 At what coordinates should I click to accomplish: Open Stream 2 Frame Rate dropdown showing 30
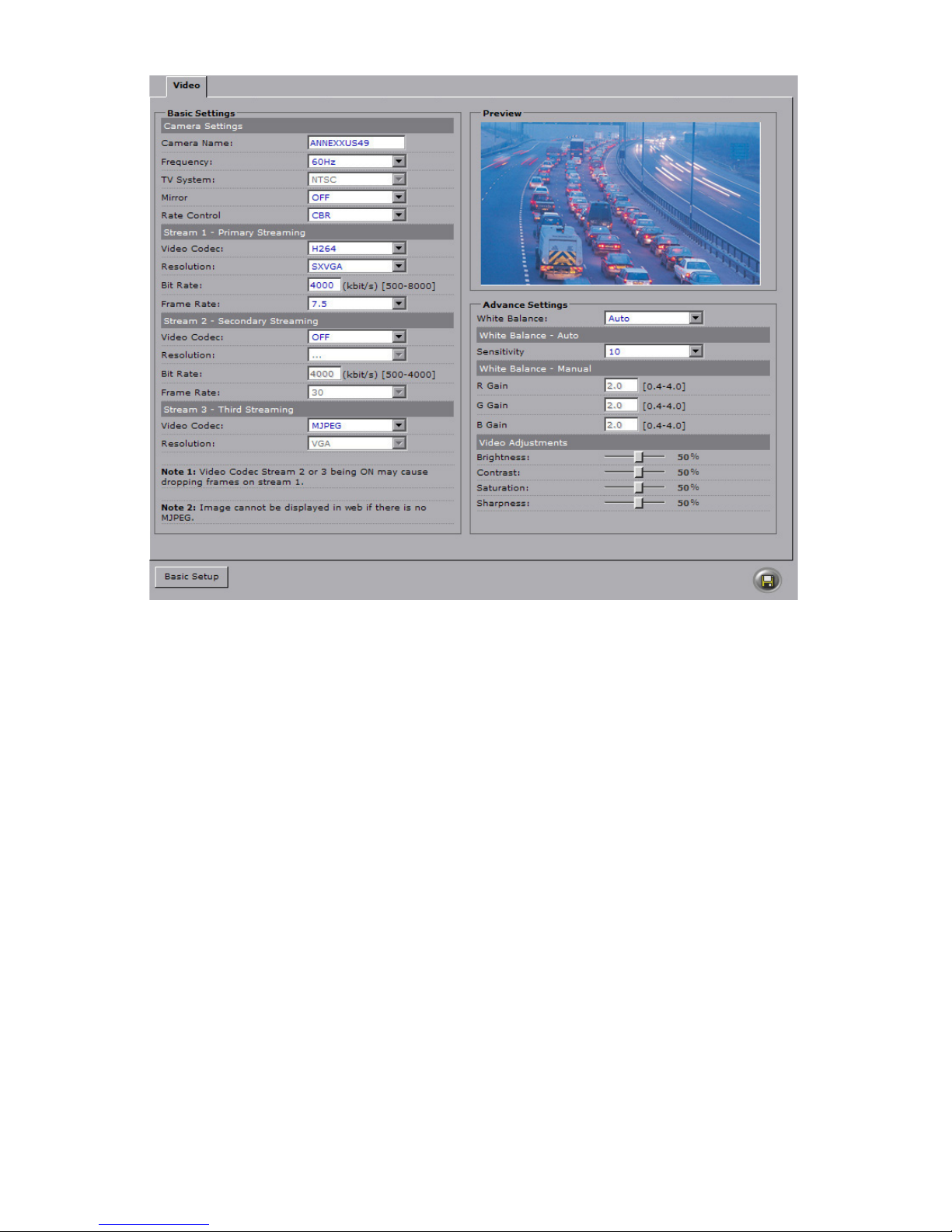tap(357, 393)
